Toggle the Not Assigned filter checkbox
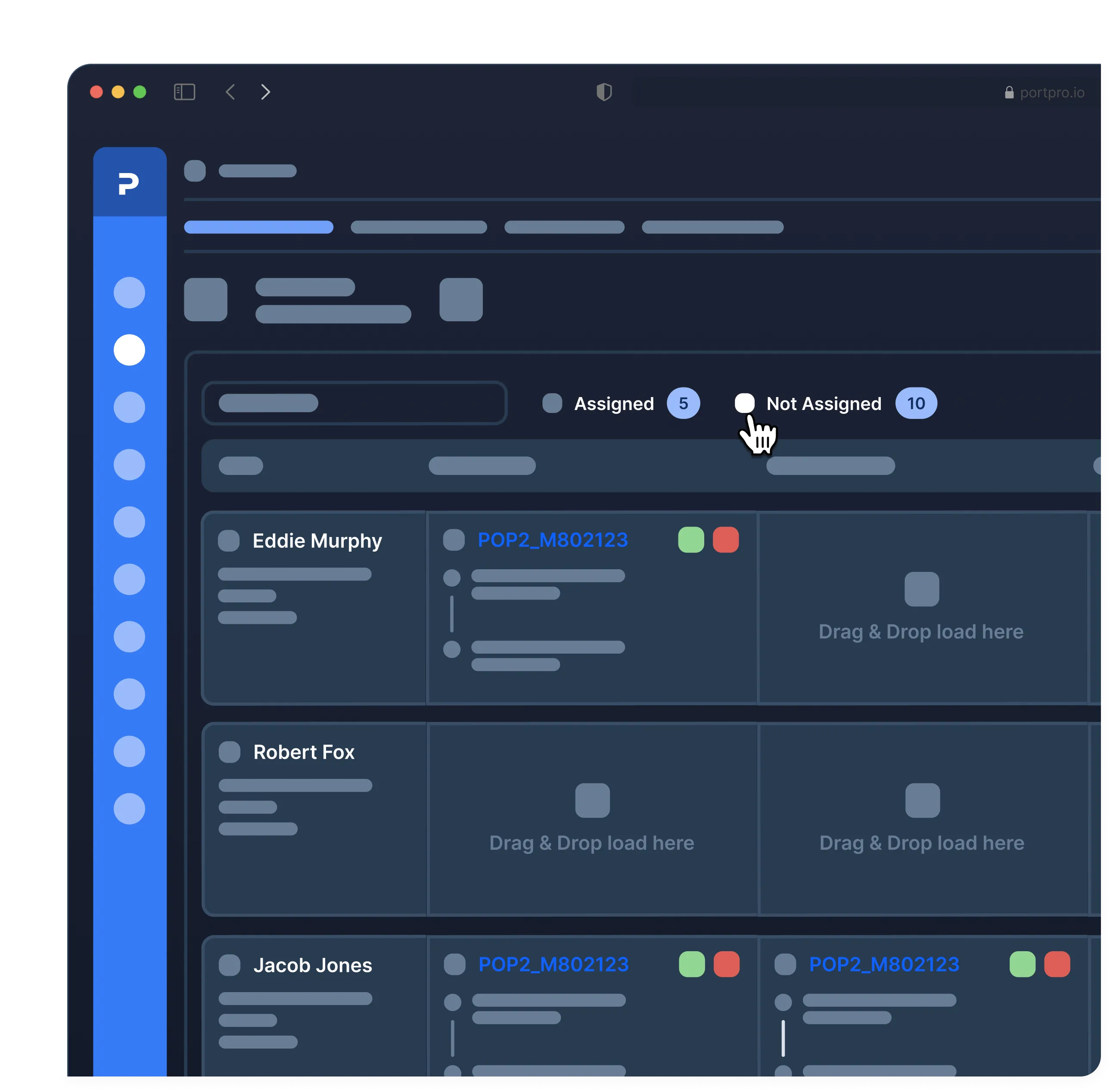 coord(744,403)
